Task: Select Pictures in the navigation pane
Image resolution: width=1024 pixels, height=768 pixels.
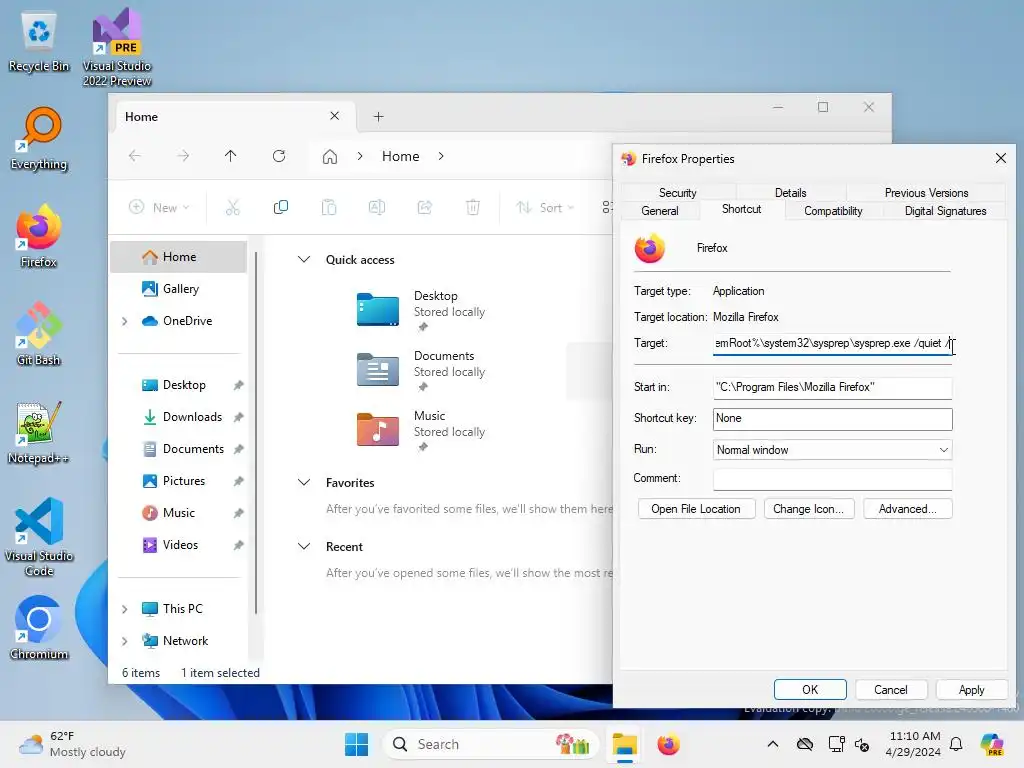Action: click(x=178, y=481)
